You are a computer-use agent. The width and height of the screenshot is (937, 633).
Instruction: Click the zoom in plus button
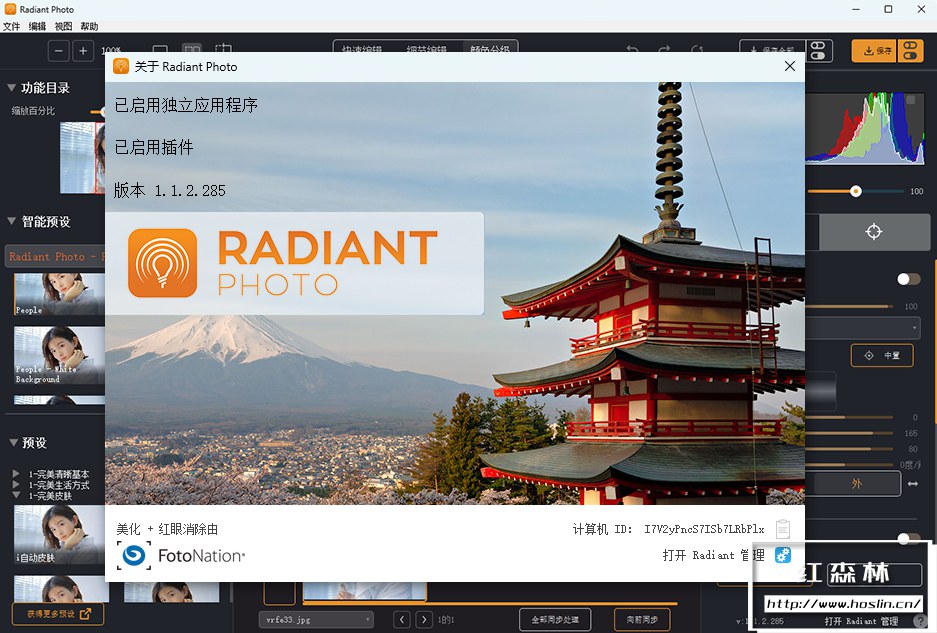83,51
